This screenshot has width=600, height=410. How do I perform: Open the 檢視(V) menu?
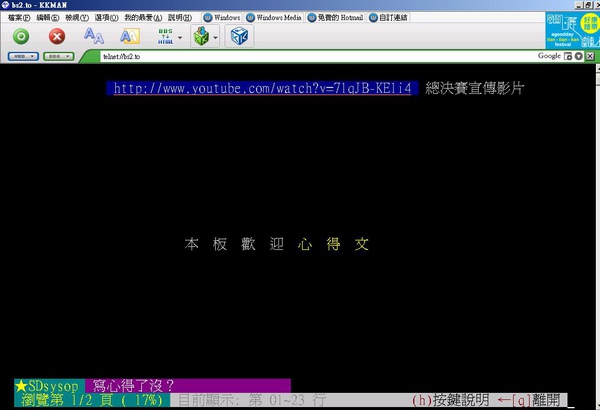point(77,18)
